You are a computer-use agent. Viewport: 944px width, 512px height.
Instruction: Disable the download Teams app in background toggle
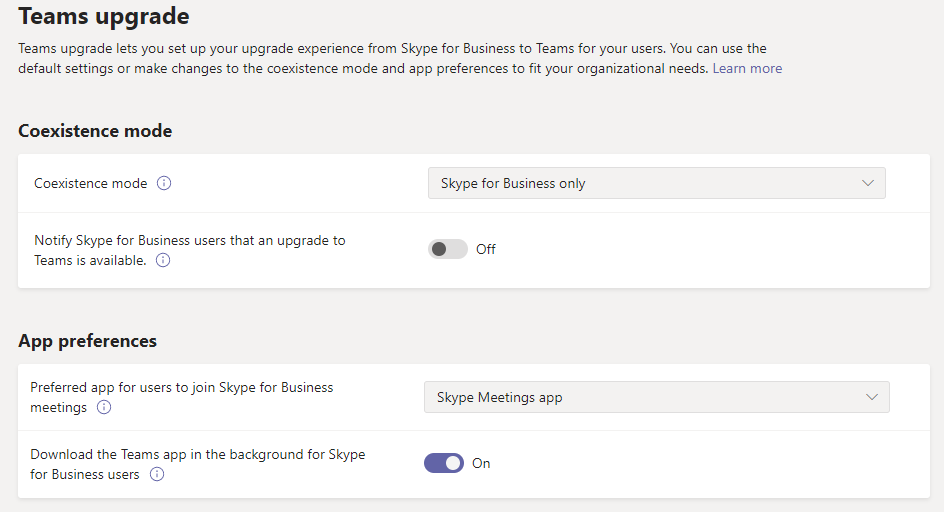pyautogui.click(x=444, y=463)
